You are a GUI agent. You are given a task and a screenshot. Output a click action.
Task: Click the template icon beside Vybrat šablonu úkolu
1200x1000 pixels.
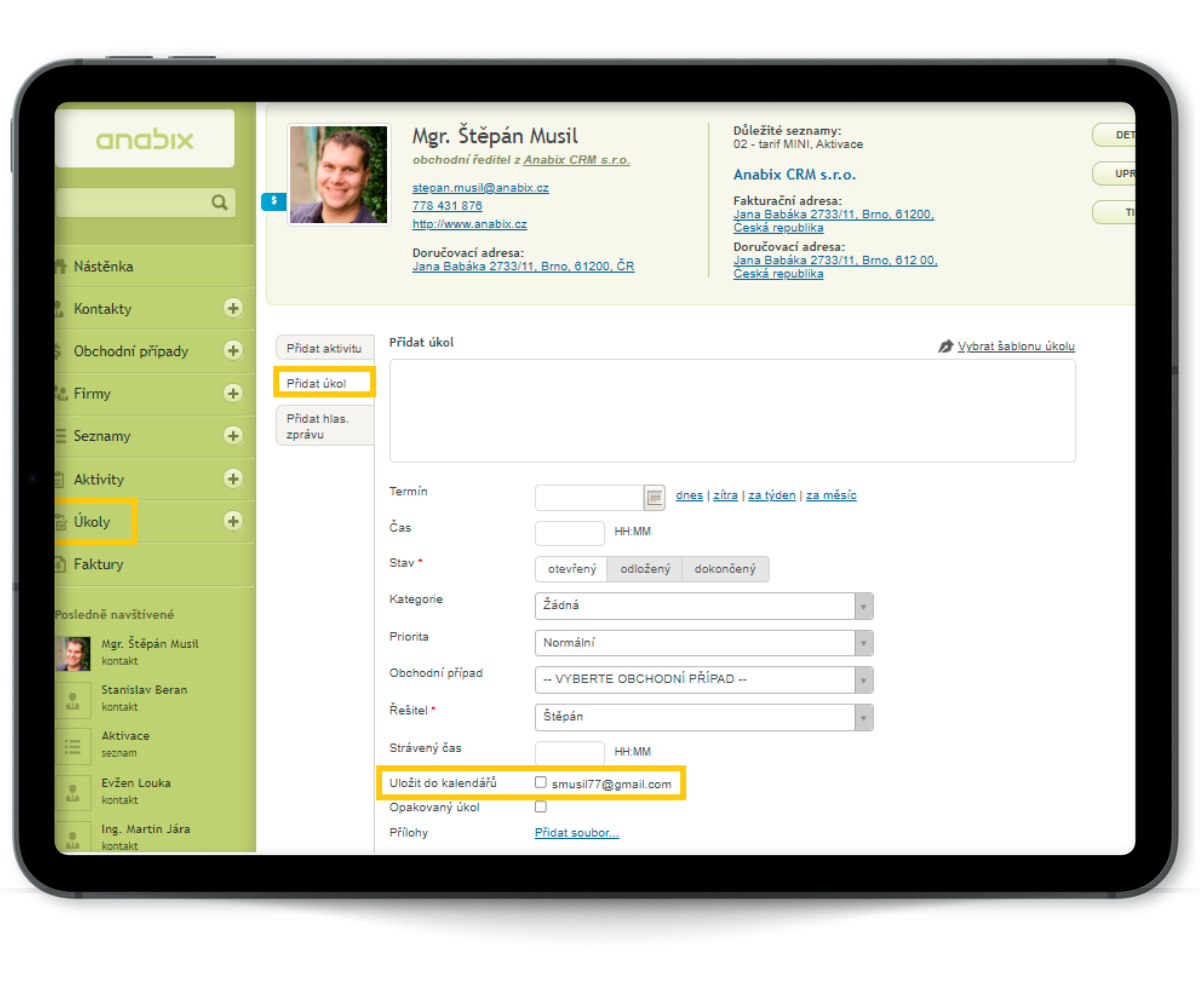(x=946, y=346)
